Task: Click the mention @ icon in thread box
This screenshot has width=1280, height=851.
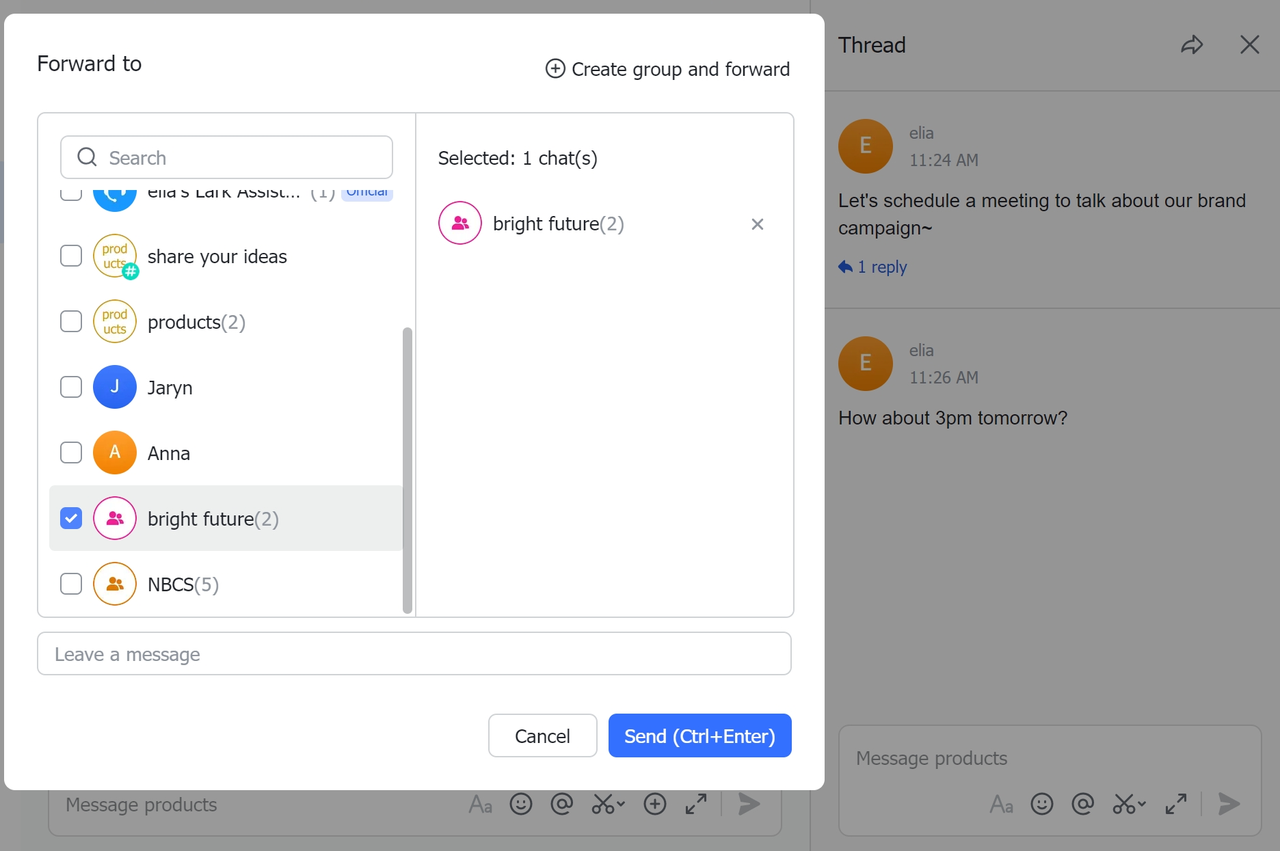Action: 1082,804
